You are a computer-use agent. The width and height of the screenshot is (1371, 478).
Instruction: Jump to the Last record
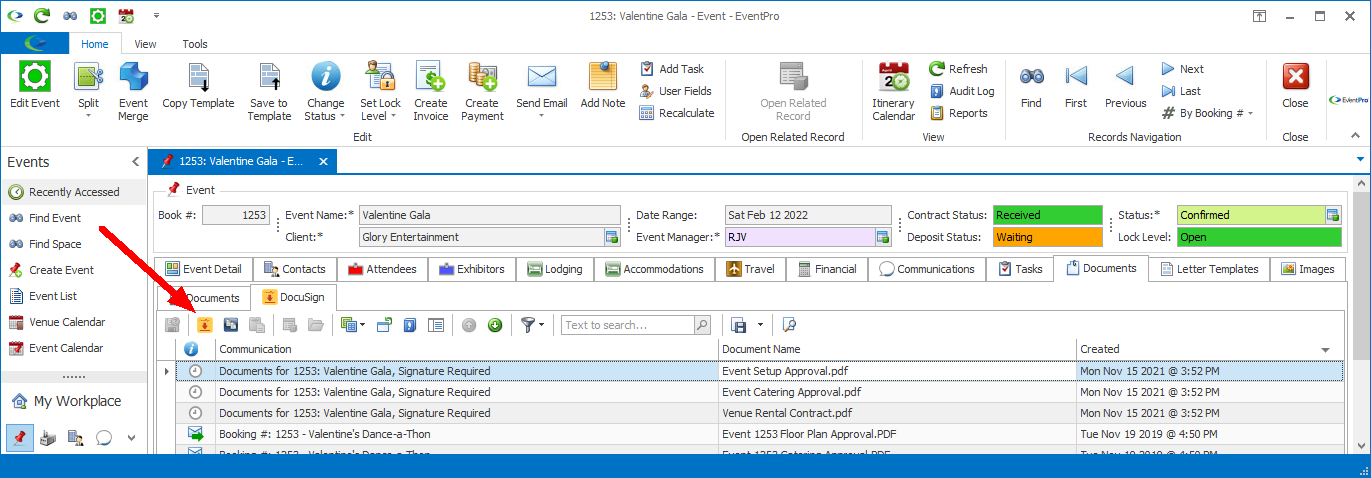click(x=1181, y=91)
